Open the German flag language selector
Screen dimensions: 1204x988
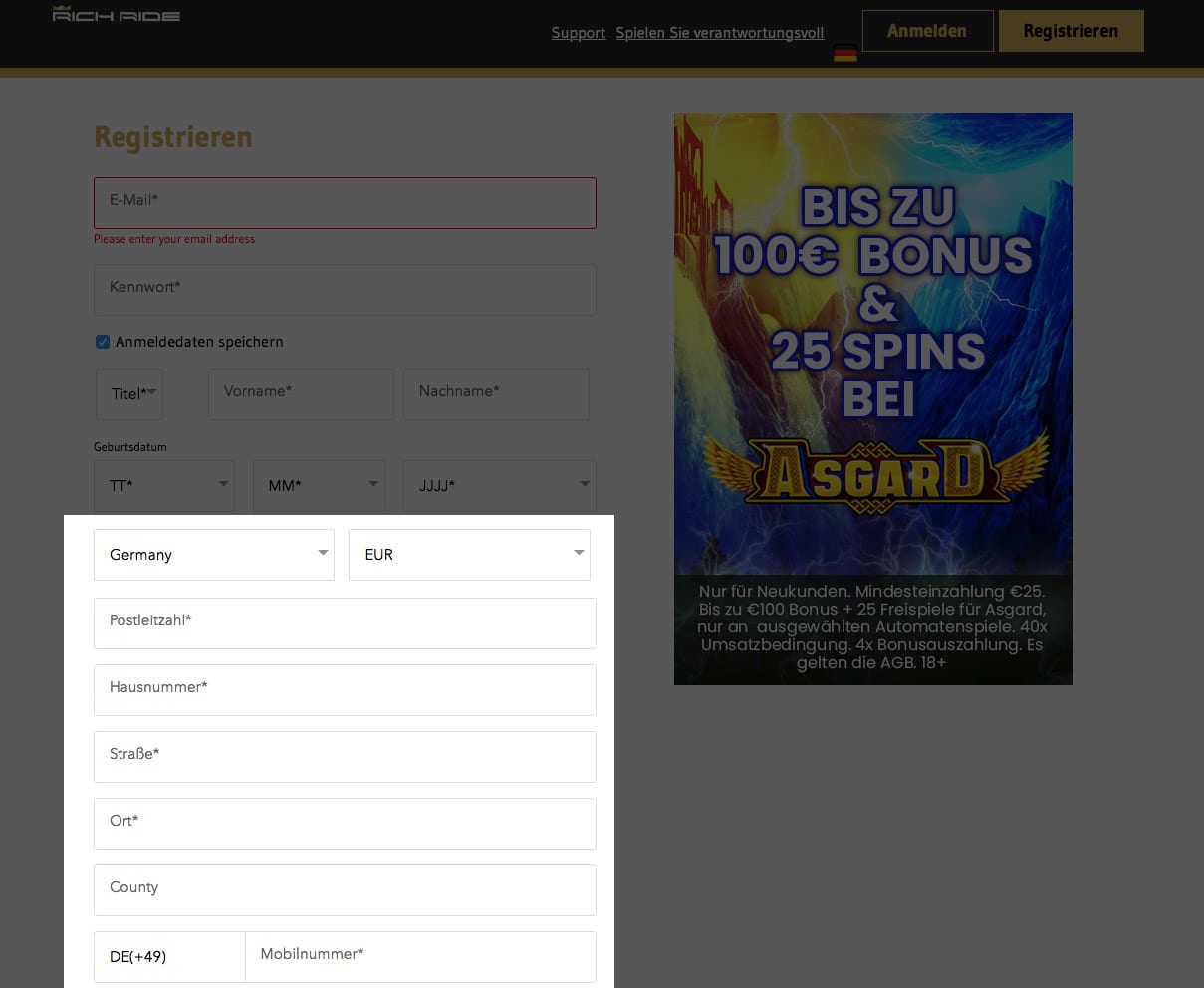pos(845,54)
